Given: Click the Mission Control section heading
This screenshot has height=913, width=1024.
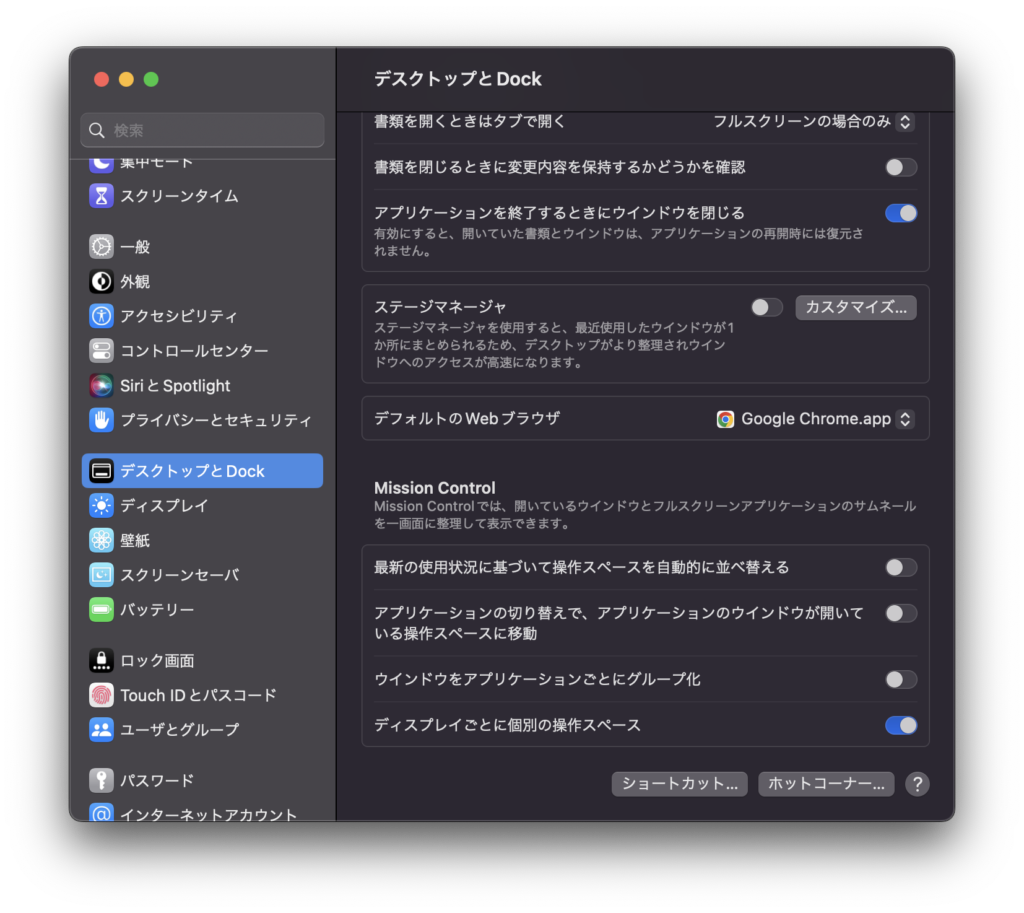Looking at the screenshot, I should pos(435,488).
